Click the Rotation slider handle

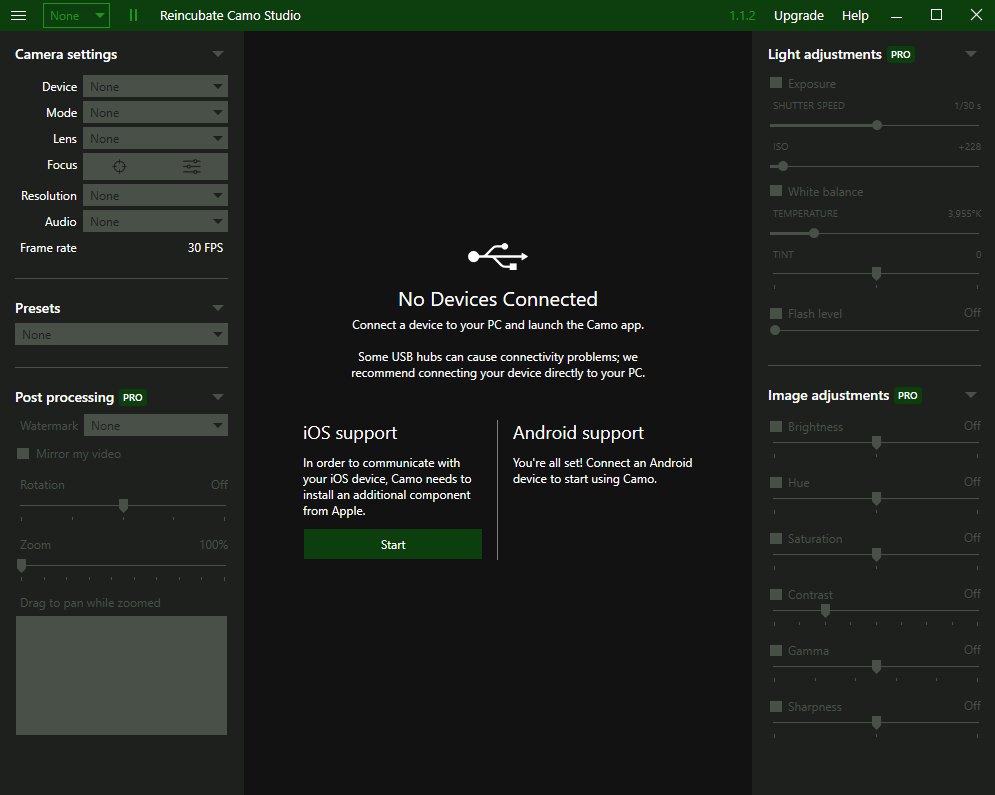pos(123,506)
